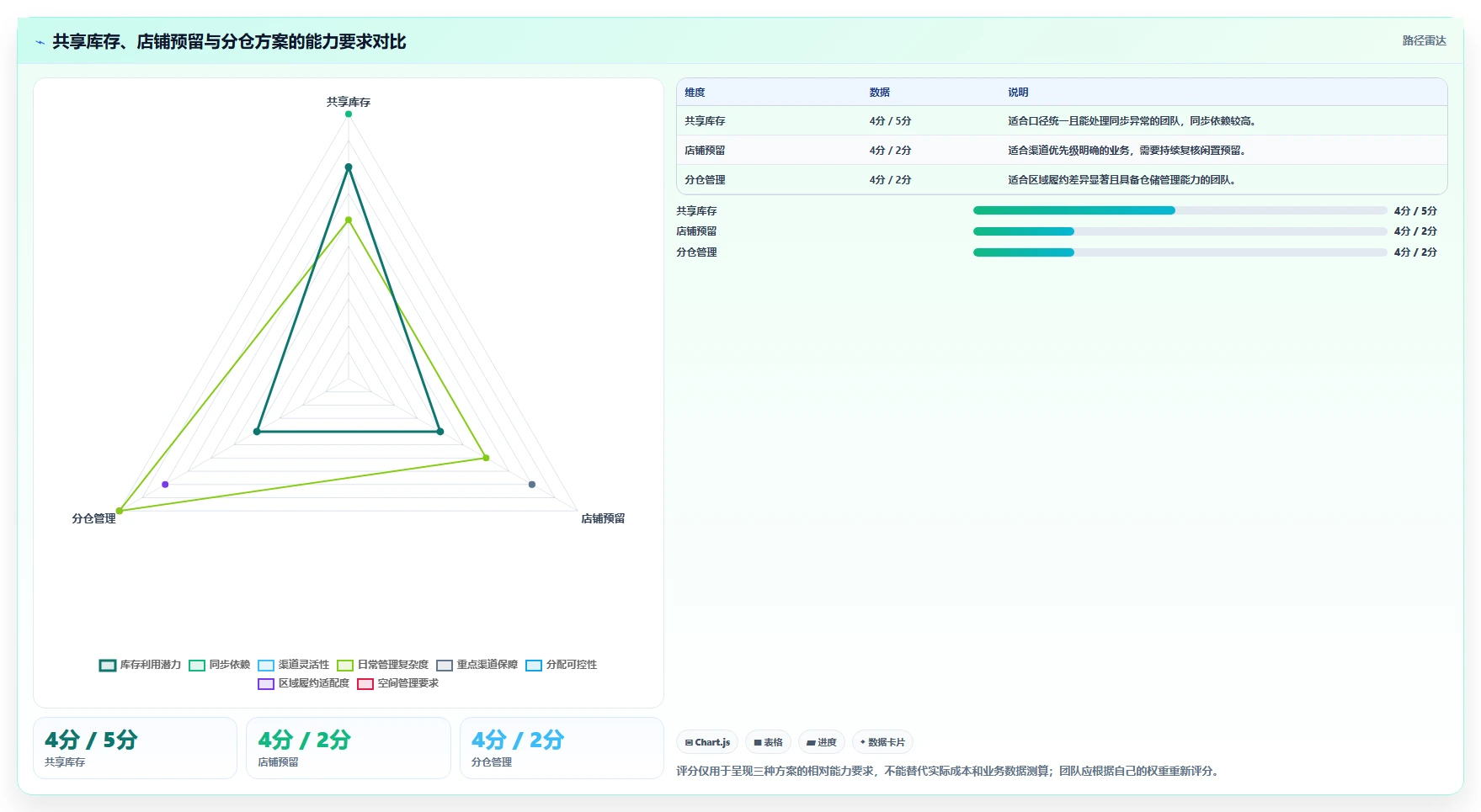Viewport: 1481px width, 812px height.
Task: Click the footnote text starting 评分仅用于呈现
Action: tap(949, 771)
